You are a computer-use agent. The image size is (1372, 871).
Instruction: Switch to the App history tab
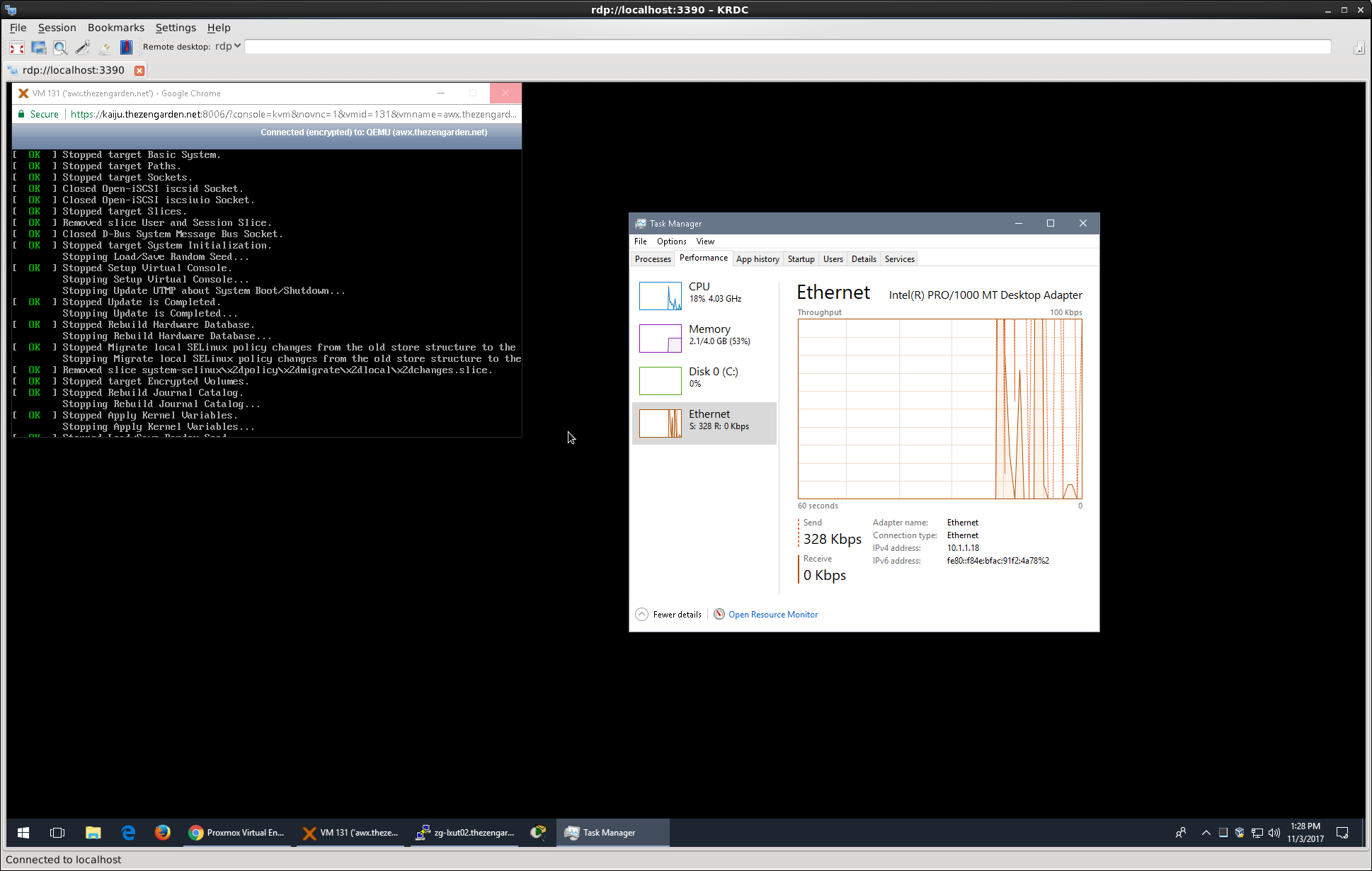coord(758,259)
